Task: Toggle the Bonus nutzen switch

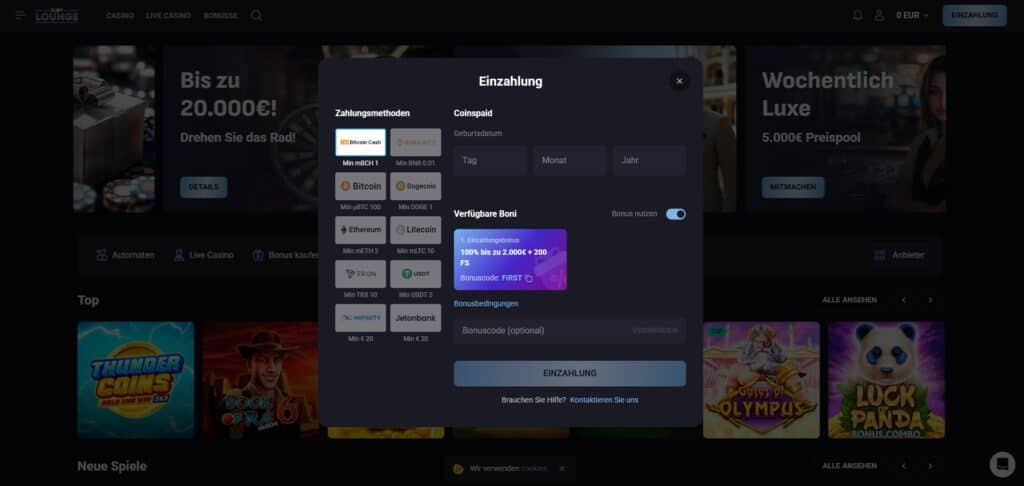Action: click(676, 214)
